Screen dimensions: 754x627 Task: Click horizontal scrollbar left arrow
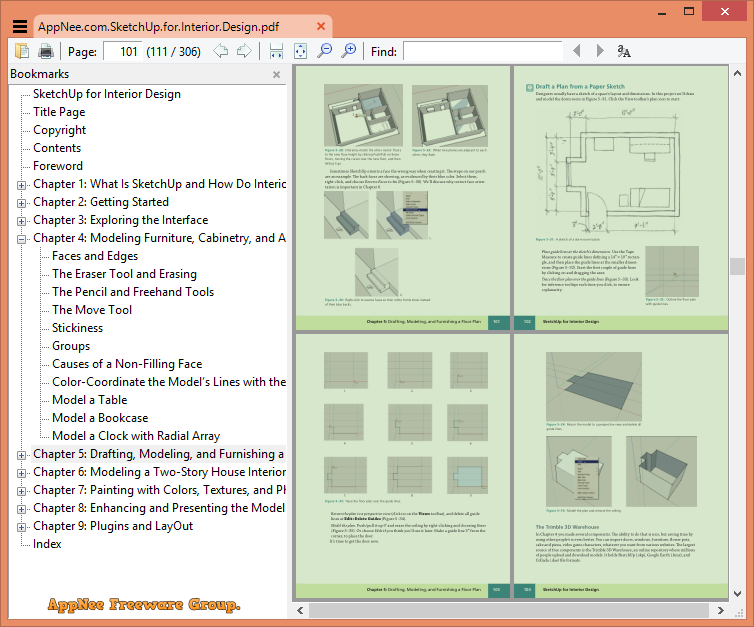coord(301,611)
